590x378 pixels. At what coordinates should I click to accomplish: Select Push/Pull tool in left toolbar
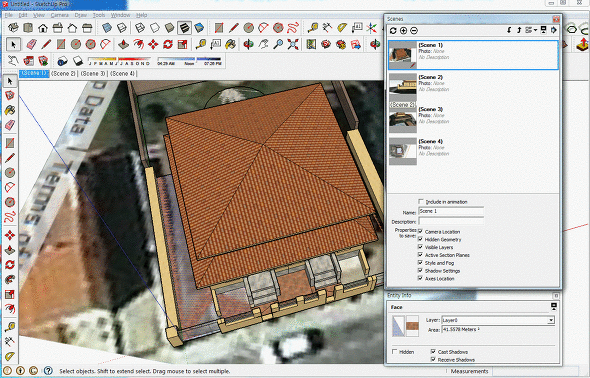coord(10,250)
